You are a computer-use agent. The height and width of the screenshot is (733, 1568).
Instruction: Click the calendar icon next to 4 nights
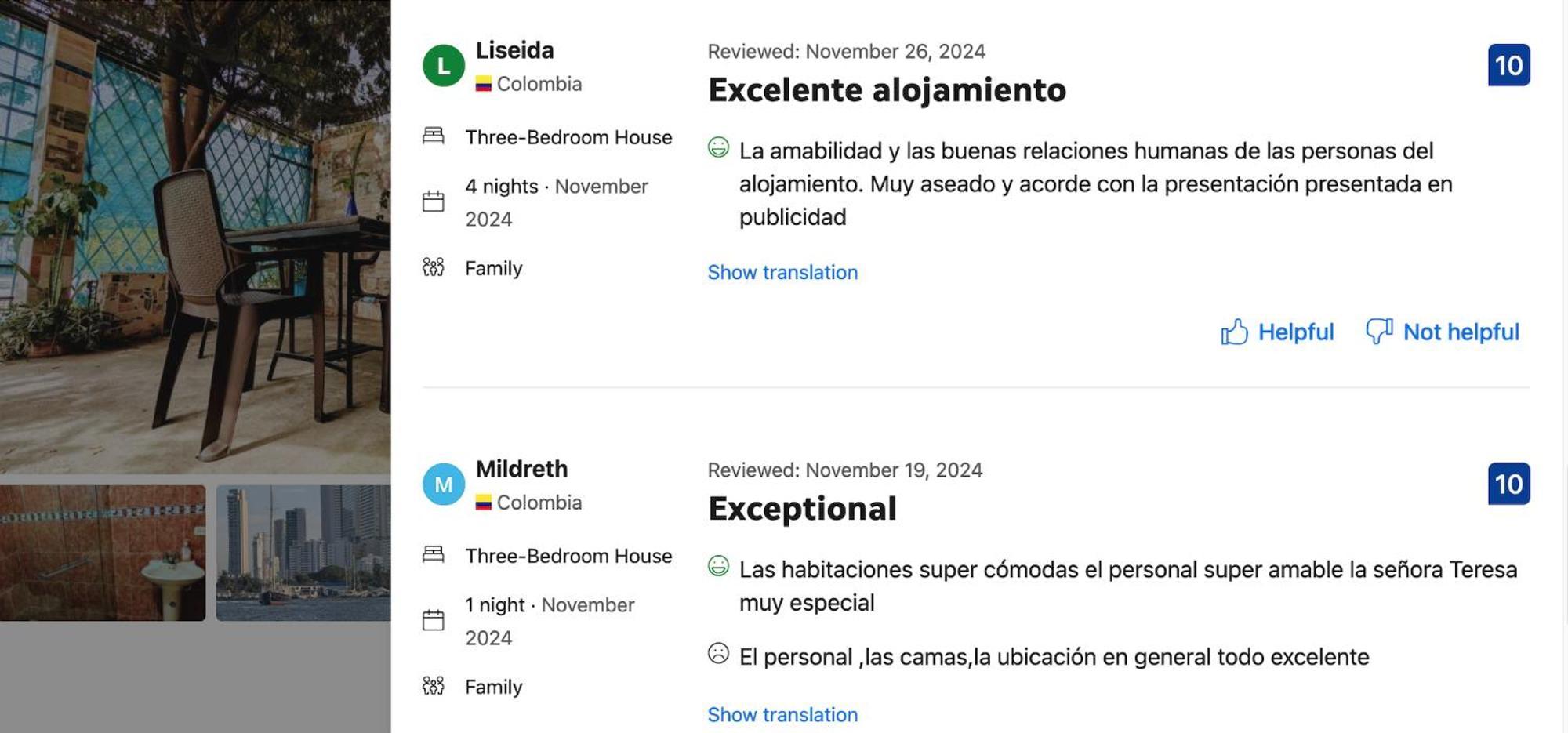click(434, 202)
